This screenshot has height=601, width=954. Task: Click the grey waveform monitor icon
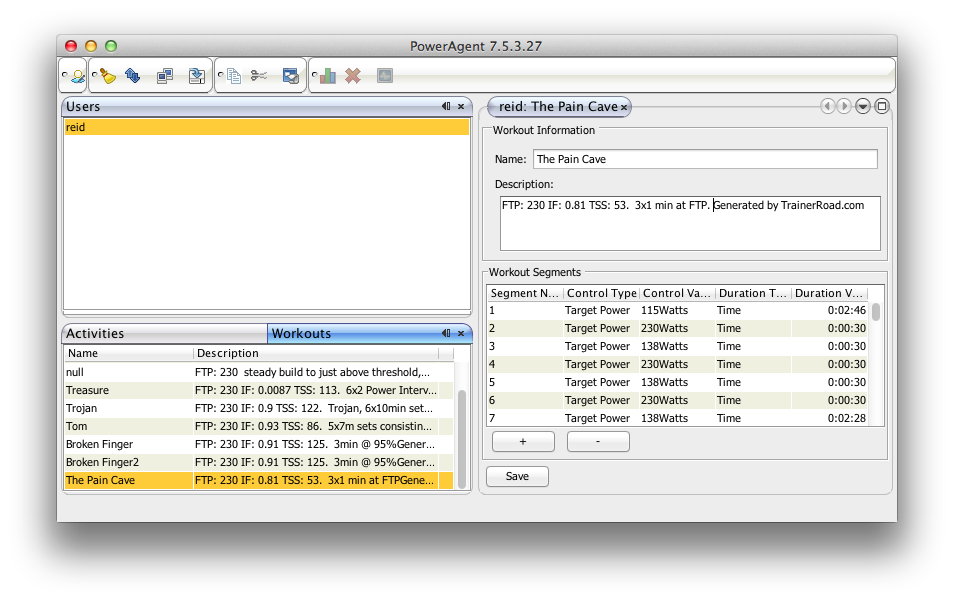(x=385, y=76)
